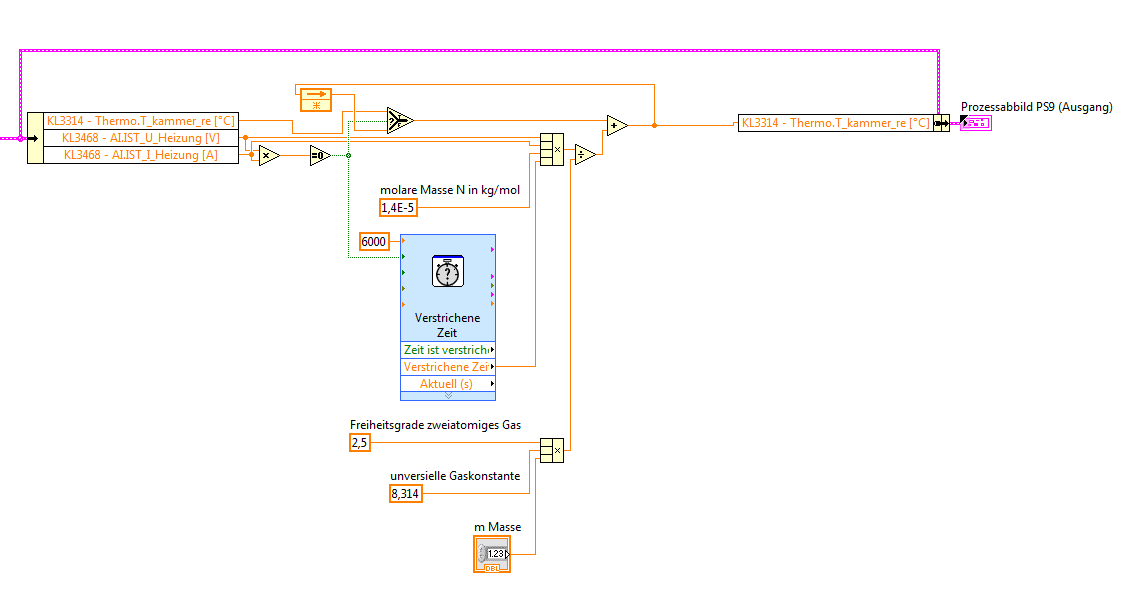Click the bundle element 'KL3314 - Thermo.T_kammer_re [°C]' on right
Viewport: 1132px width, 610px height.
(x=836, y=123)
